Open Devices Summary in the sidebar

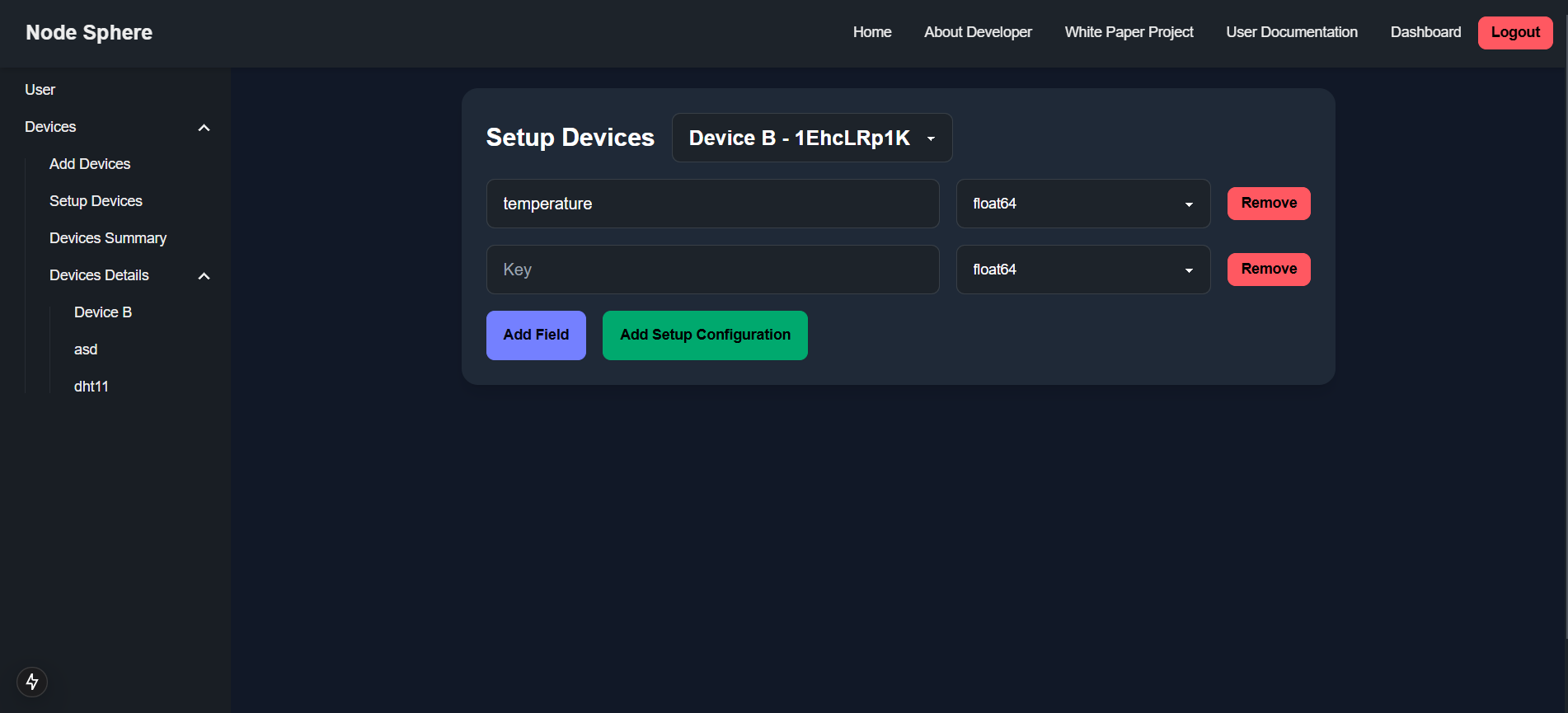pos(108,238)
